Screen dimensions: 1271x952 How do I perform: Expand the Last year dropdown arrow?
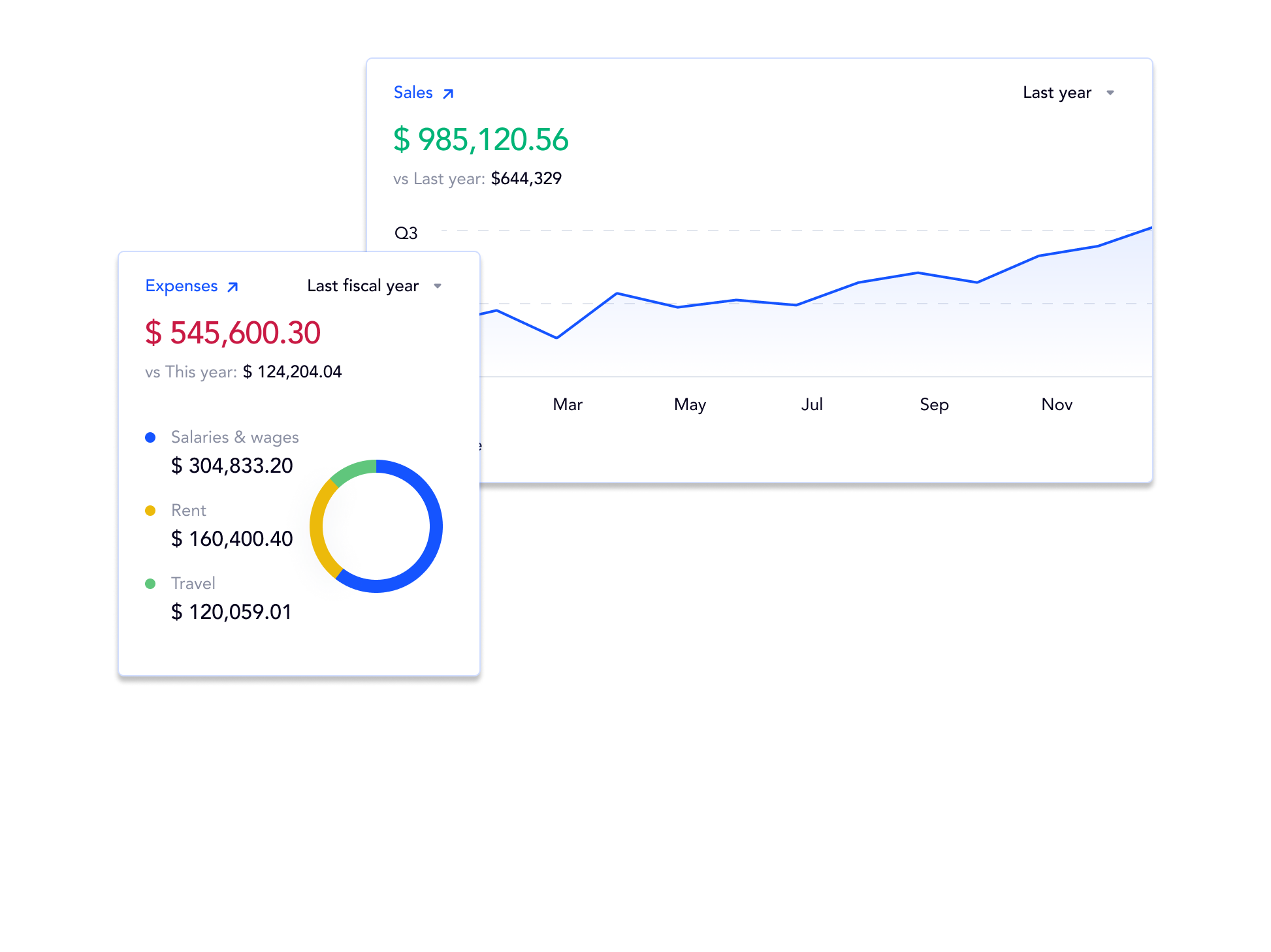pyautogui.click(x=1110, y=93)
